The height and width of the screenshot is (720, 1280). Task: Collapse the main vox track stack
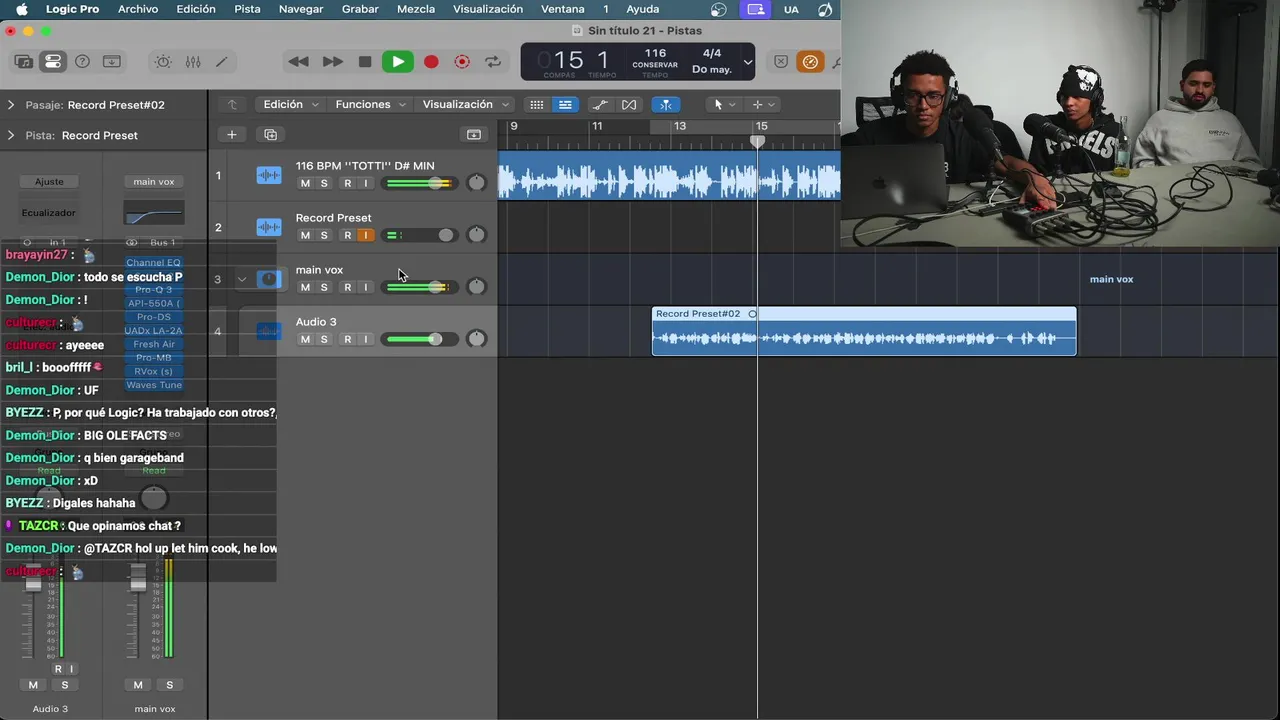(242, 279)
